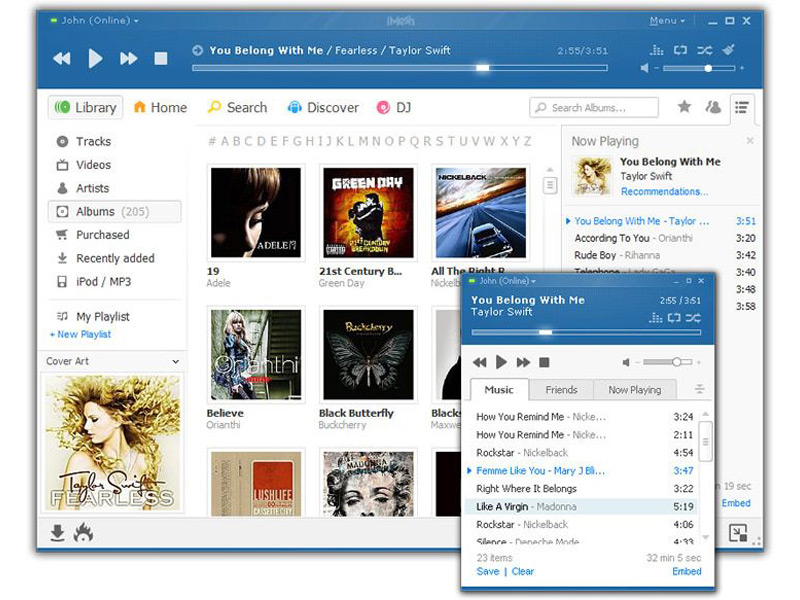
Task: Seek main song progress bar
Action: click(399, 67)
